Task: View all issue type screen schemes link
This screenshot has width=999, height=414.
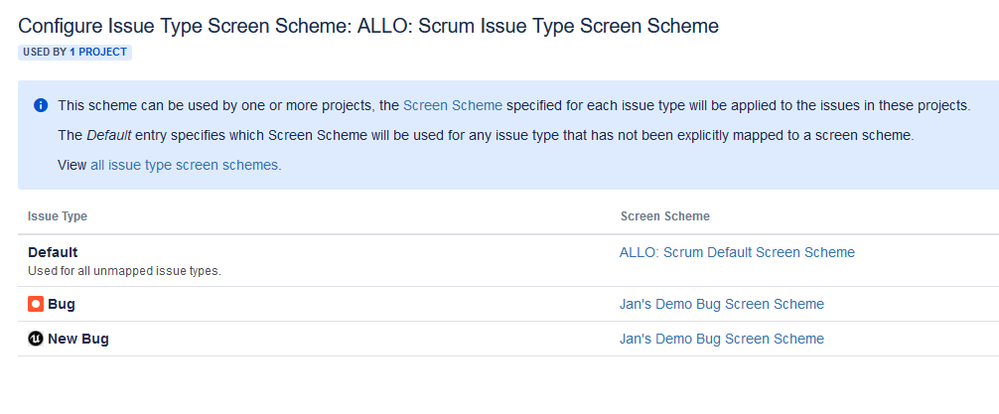Action: [184, 166]
